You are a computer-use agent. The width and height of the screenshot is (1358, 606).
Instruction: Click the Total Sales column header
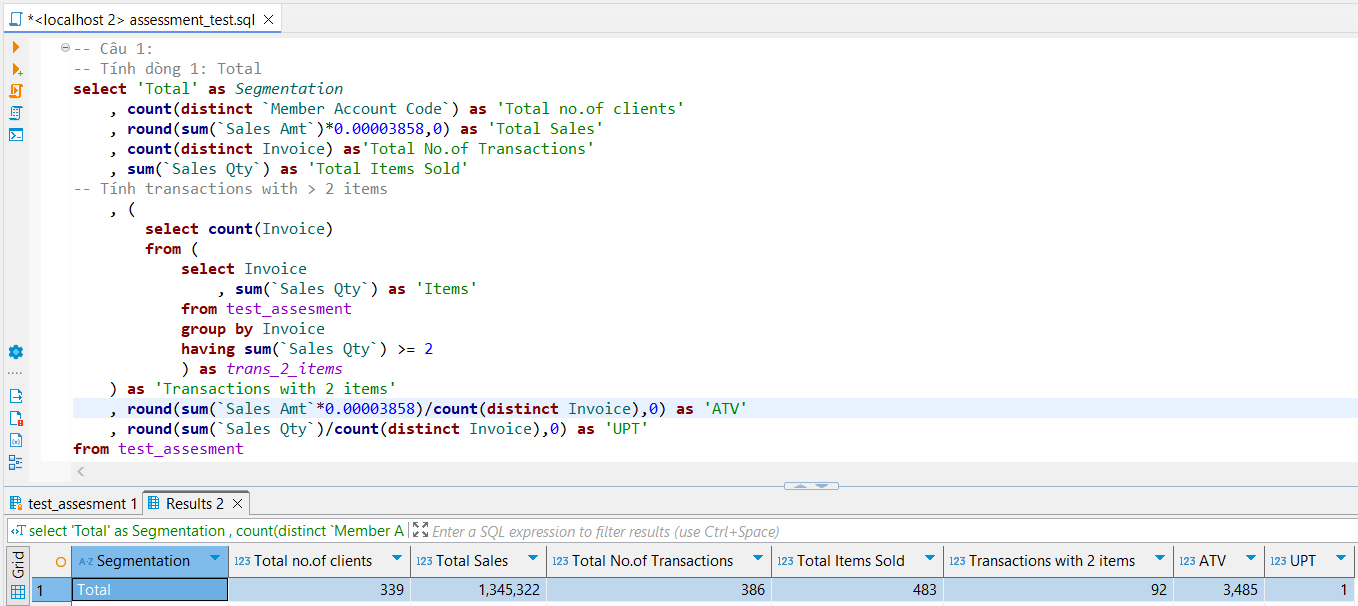(478, 560)
